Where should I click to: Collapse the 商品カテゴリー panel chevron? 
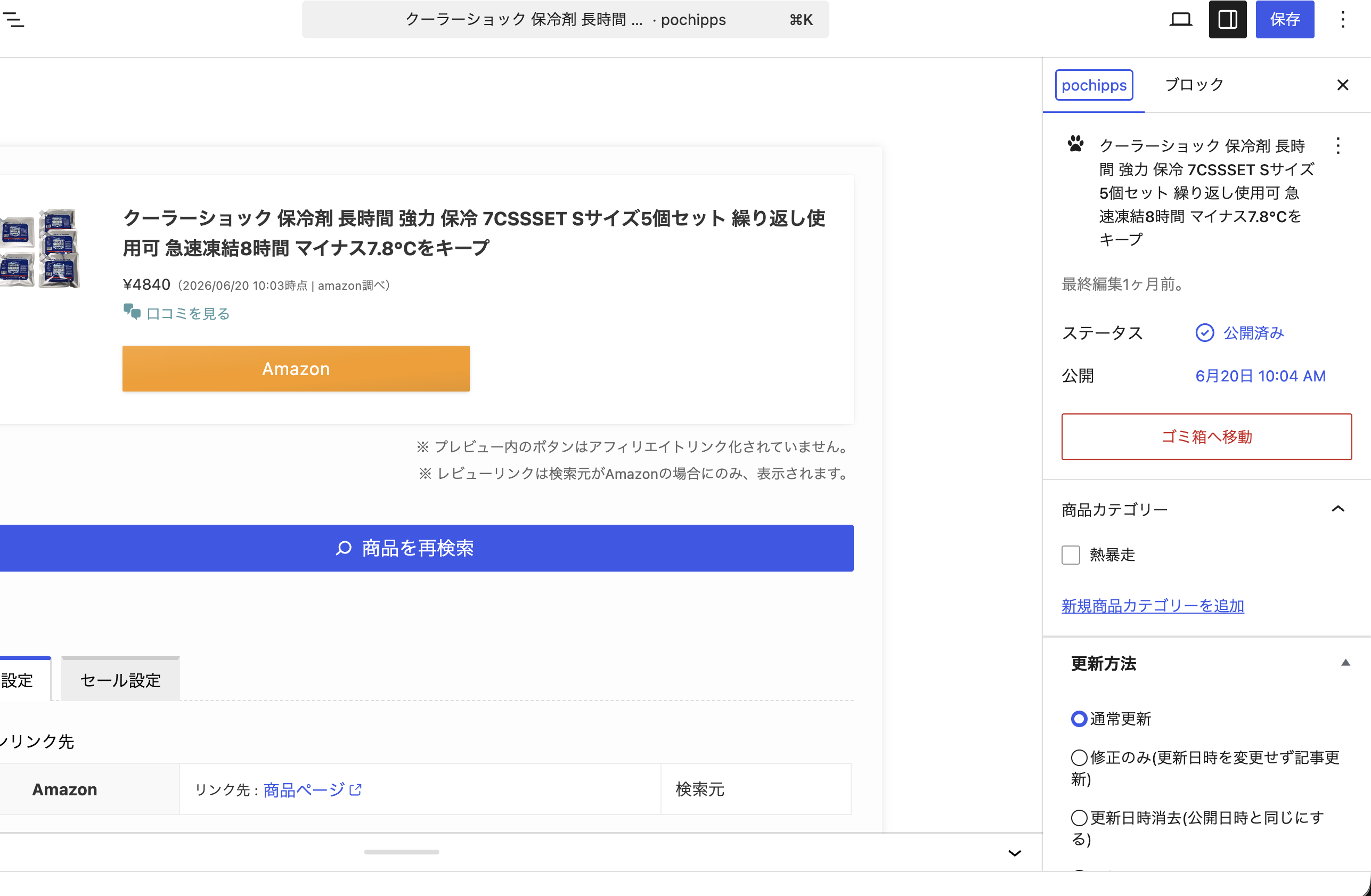click(x=1337, y=509)
